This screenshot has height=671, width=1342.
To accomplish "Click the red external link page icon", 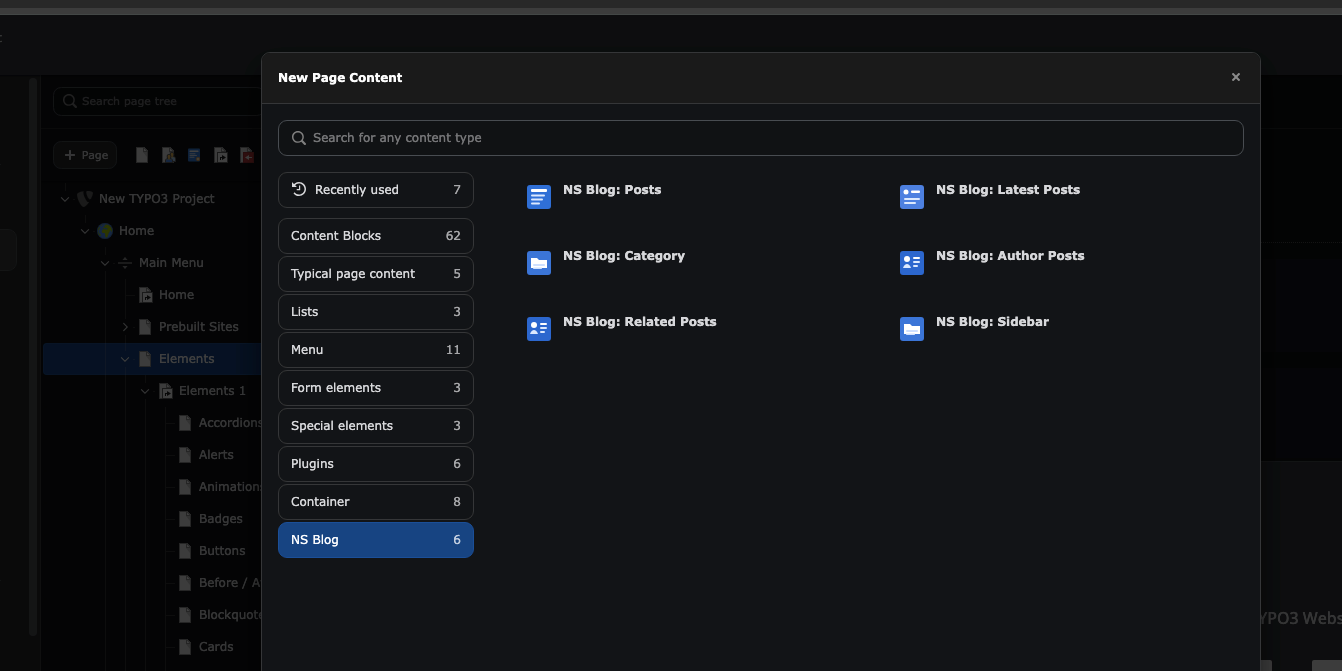I will point(246,155).
